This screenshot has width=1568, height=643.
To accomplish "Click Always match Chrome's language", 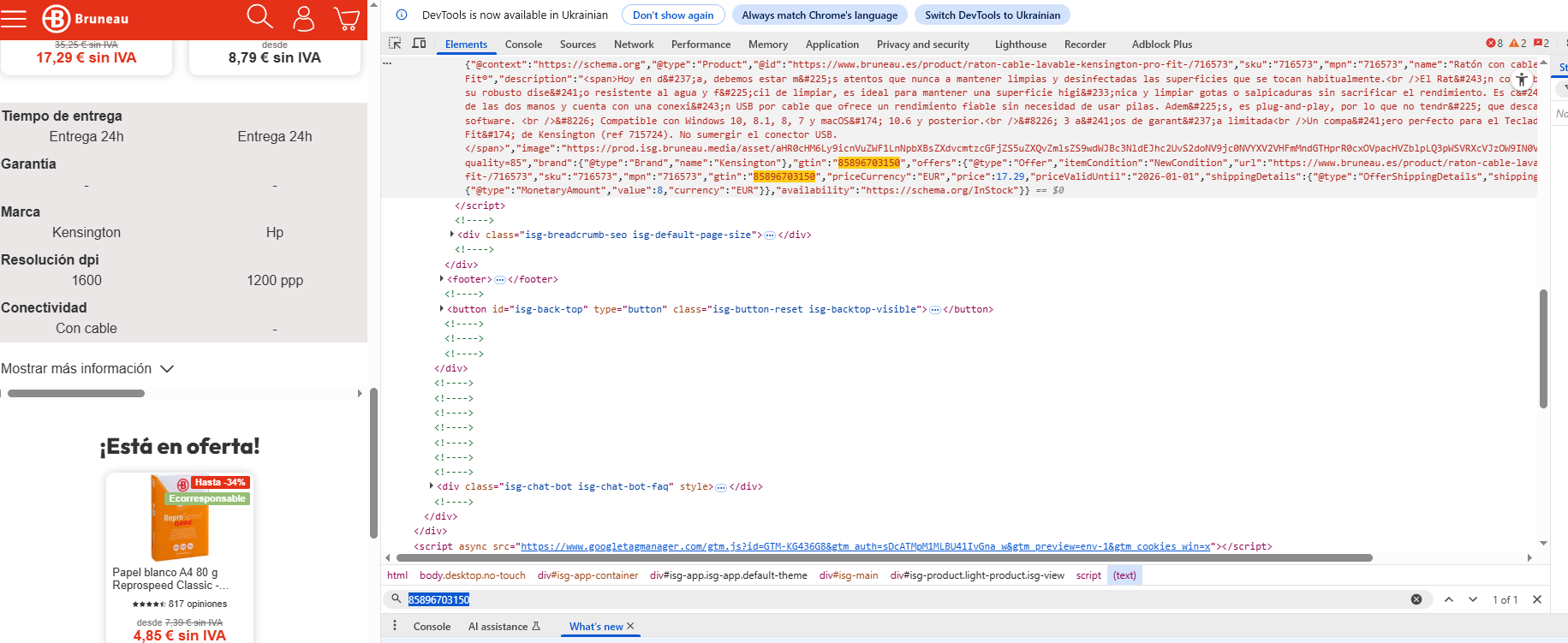I will click(x=820, y=15).
